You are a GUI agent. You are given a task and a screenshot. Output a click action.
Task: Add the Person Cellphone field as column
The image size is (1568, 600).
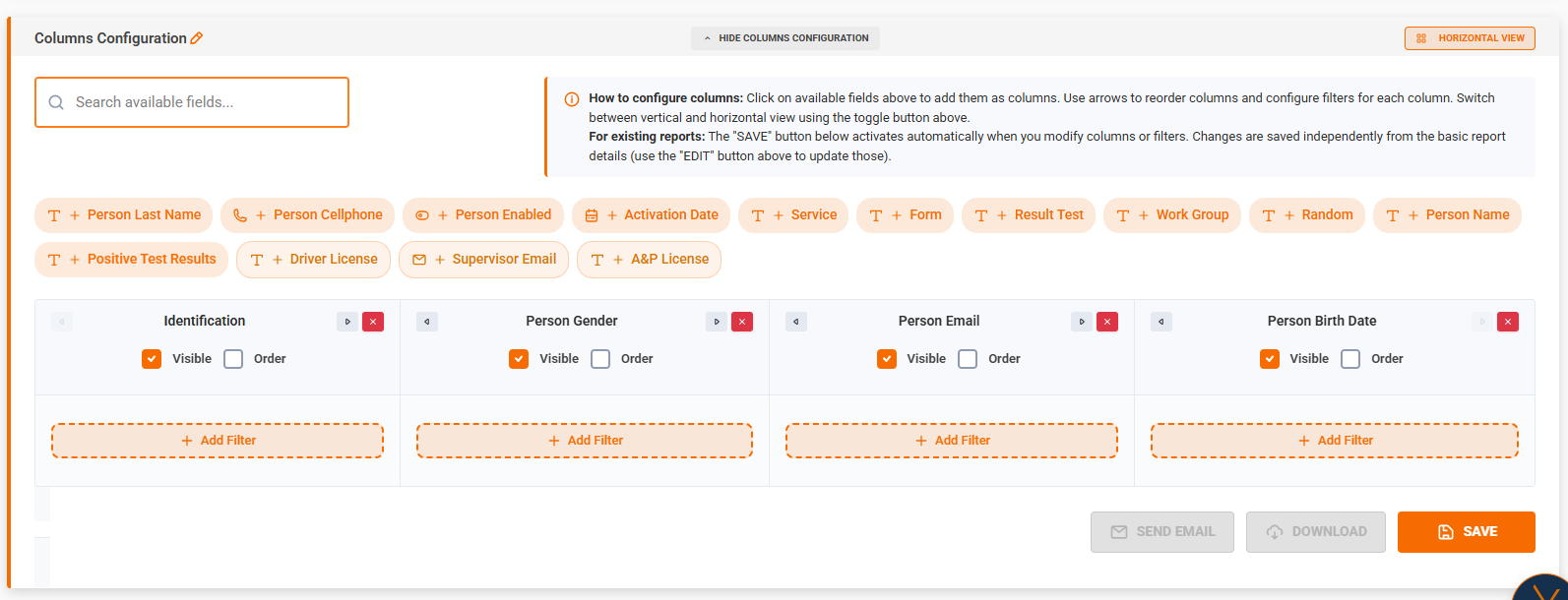[308, 215]
